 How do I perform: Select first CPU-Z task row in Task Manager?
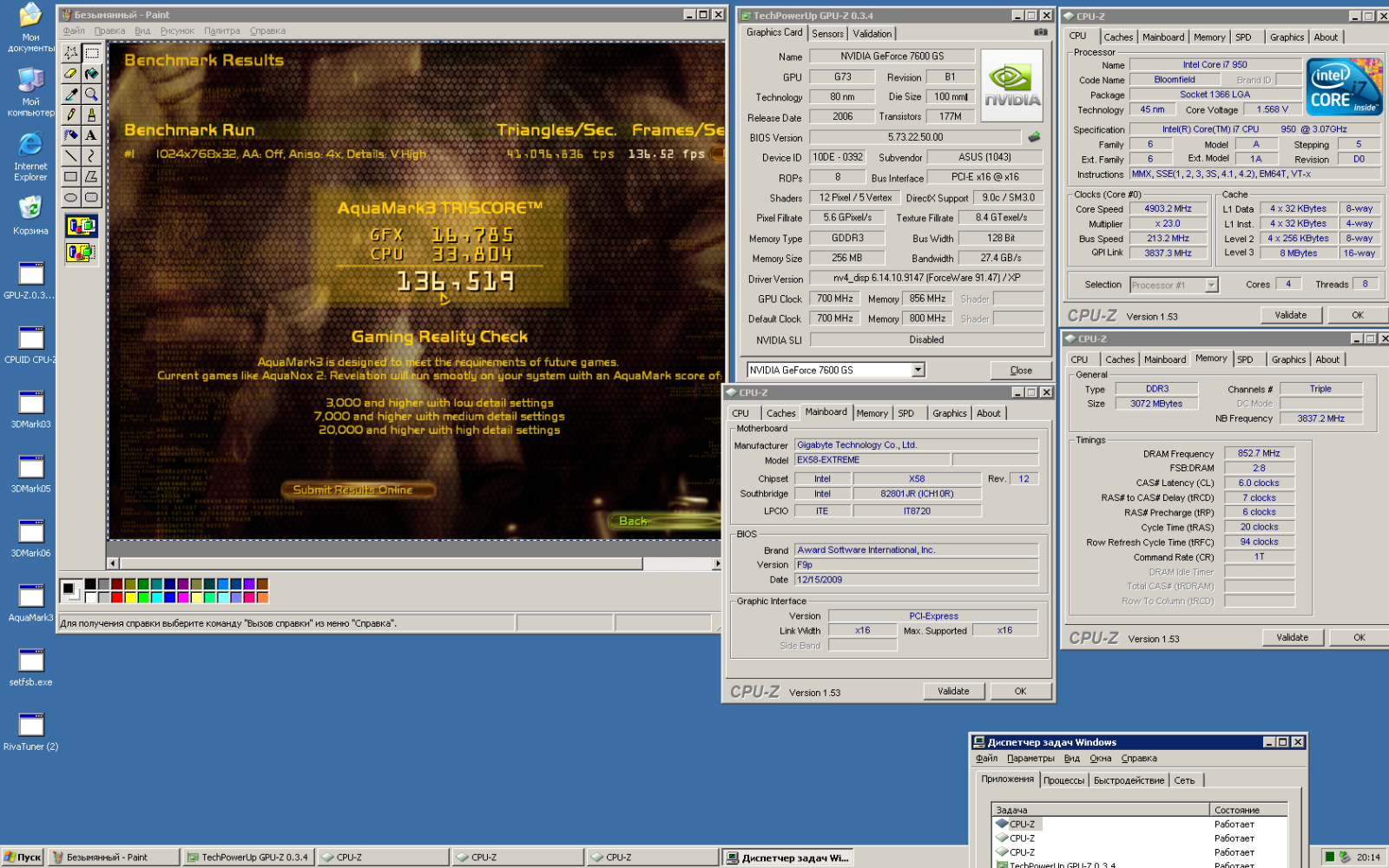(1139, 825)
